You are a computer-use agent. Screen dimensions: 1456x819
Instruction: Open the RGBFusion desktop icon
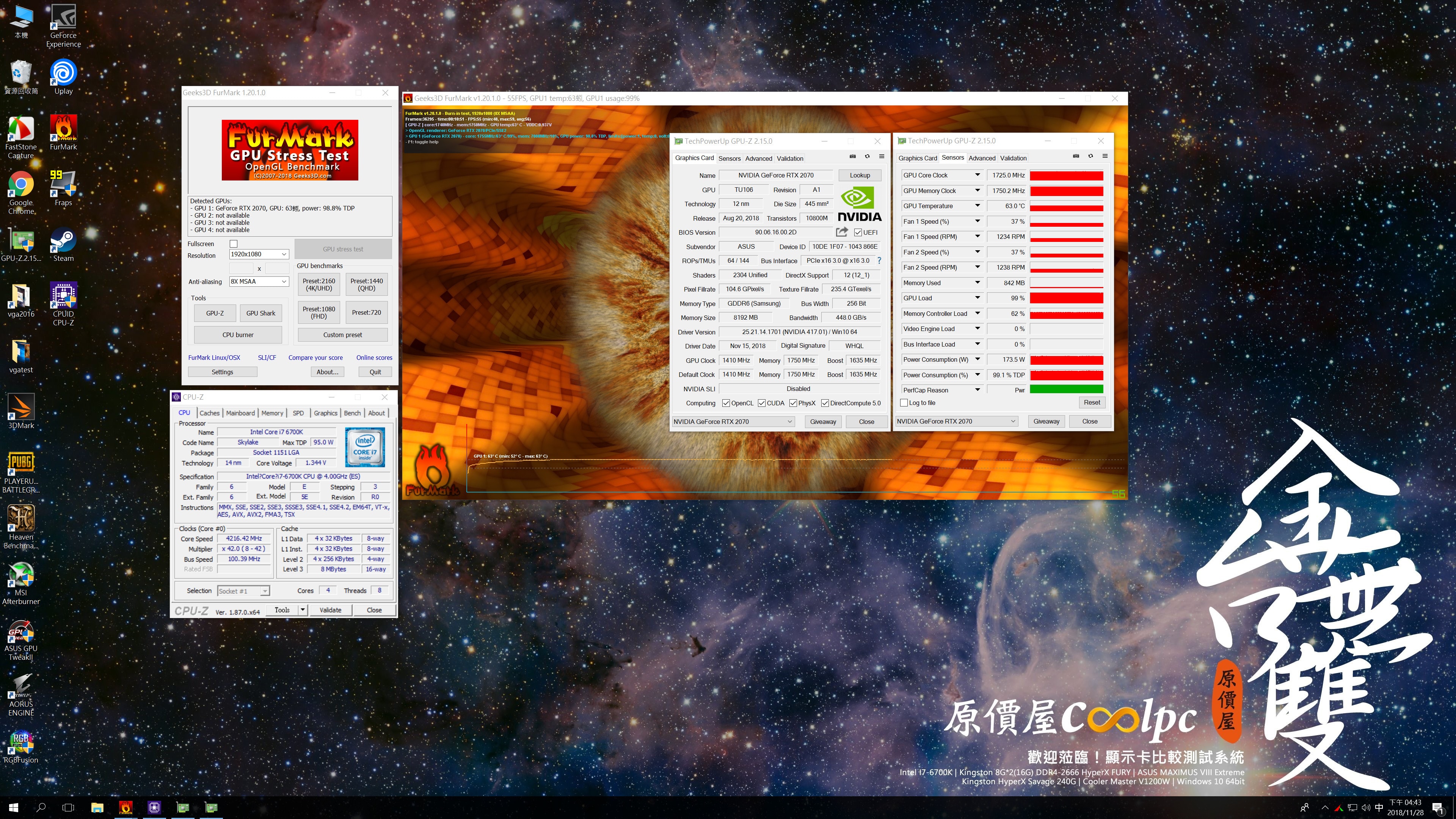click(21, 746)
